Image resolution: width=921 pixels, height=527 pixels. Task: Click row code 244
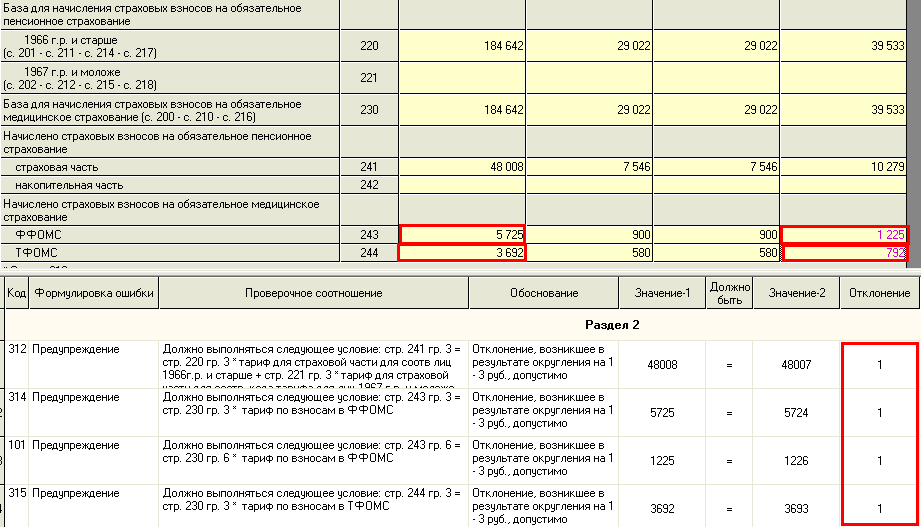click(x=369, y=253)
